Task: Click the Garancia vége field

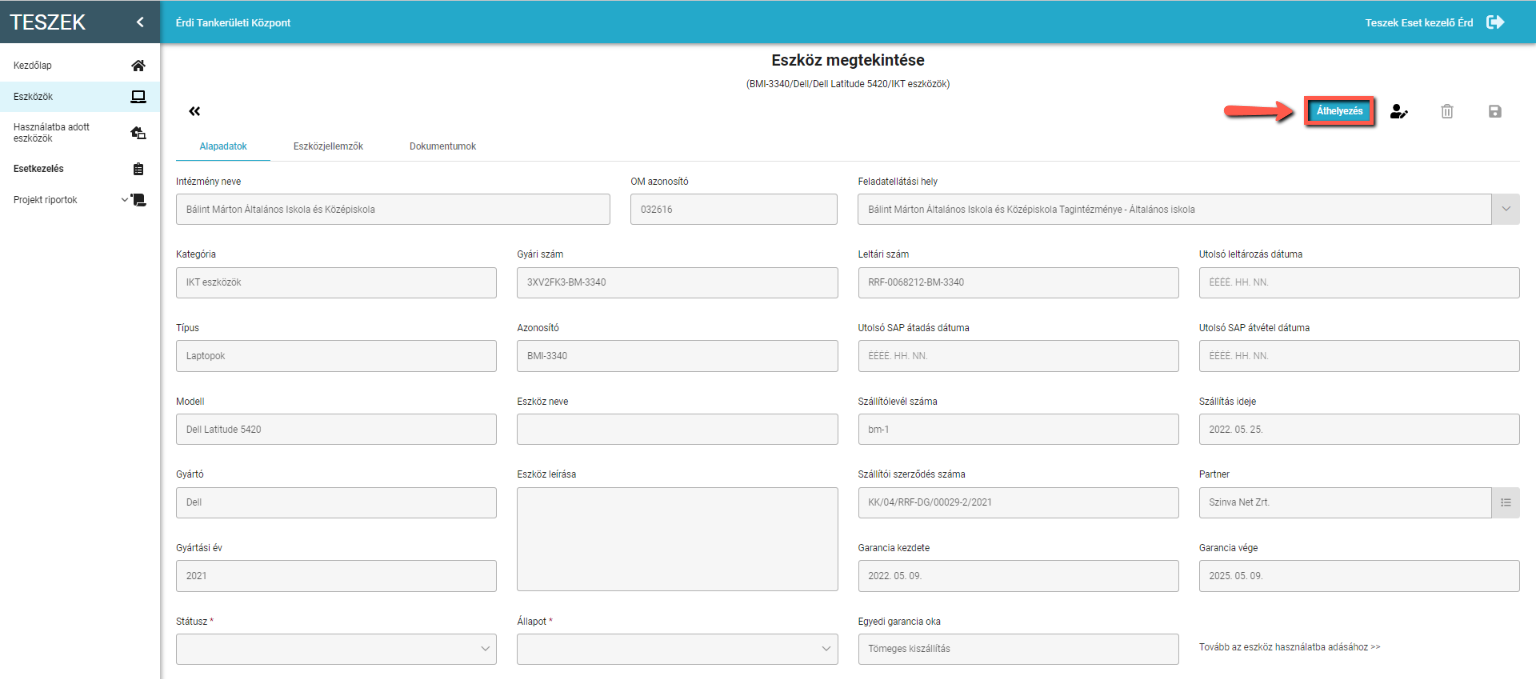Action: pos(1359,576)
